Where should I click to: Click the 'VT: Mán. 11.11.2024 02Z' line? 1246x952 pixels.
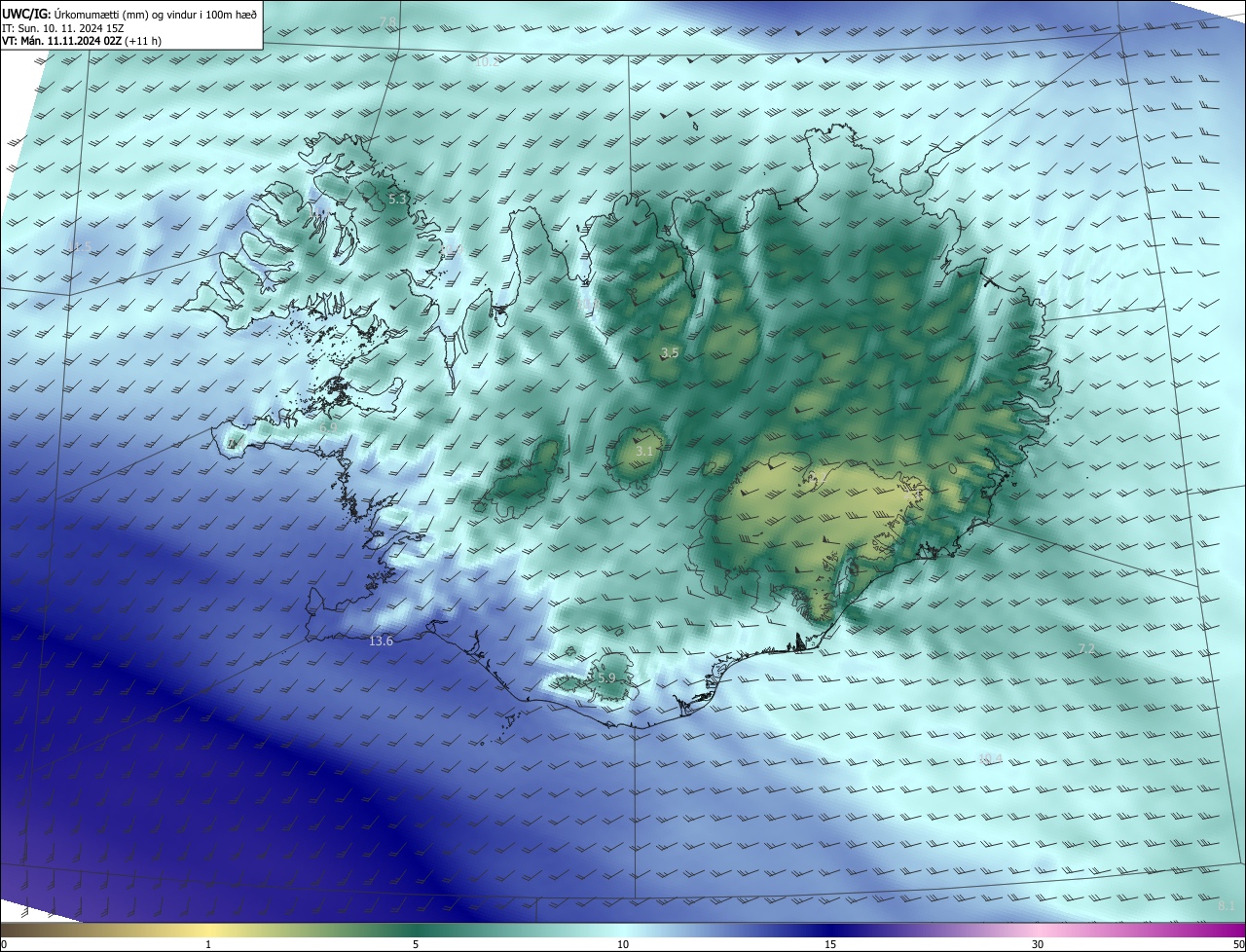(x=82, y=41)
